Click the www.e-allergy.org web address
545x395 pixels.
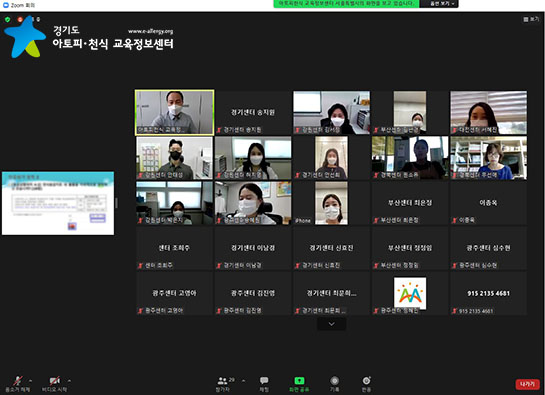(x=150, y=31)
